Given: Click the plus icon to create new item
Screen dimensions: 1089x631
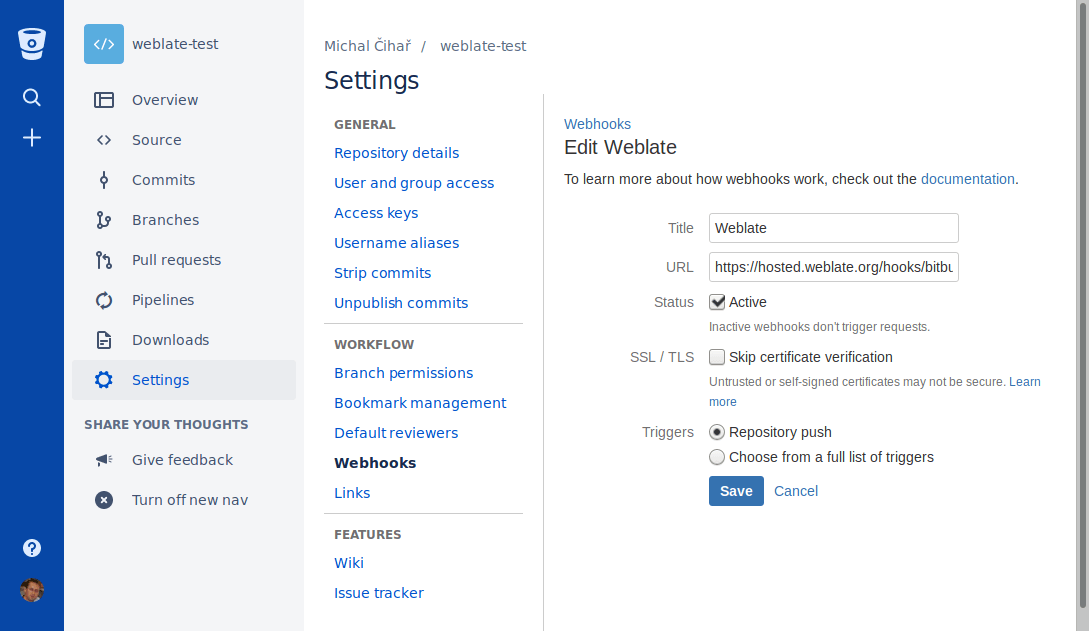Looking at the screenshot, I should pos(31,138).
